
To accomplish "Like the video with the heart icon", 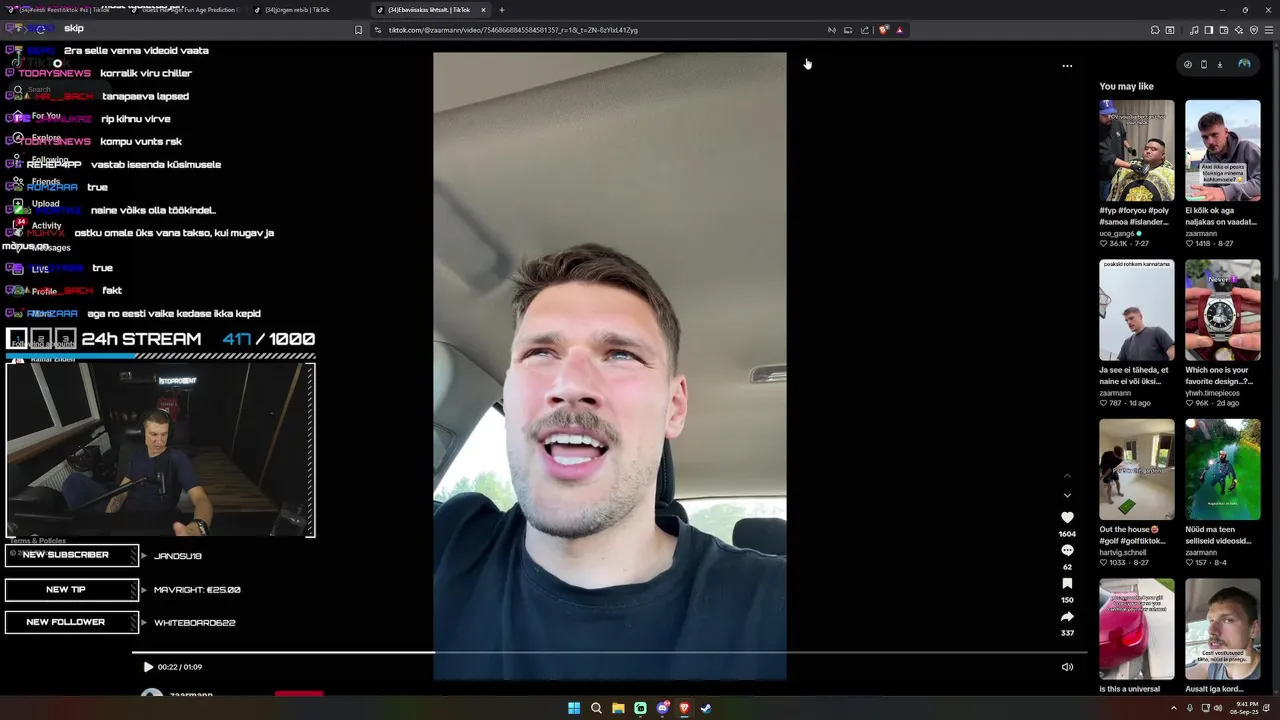I will click(1067, 518).
